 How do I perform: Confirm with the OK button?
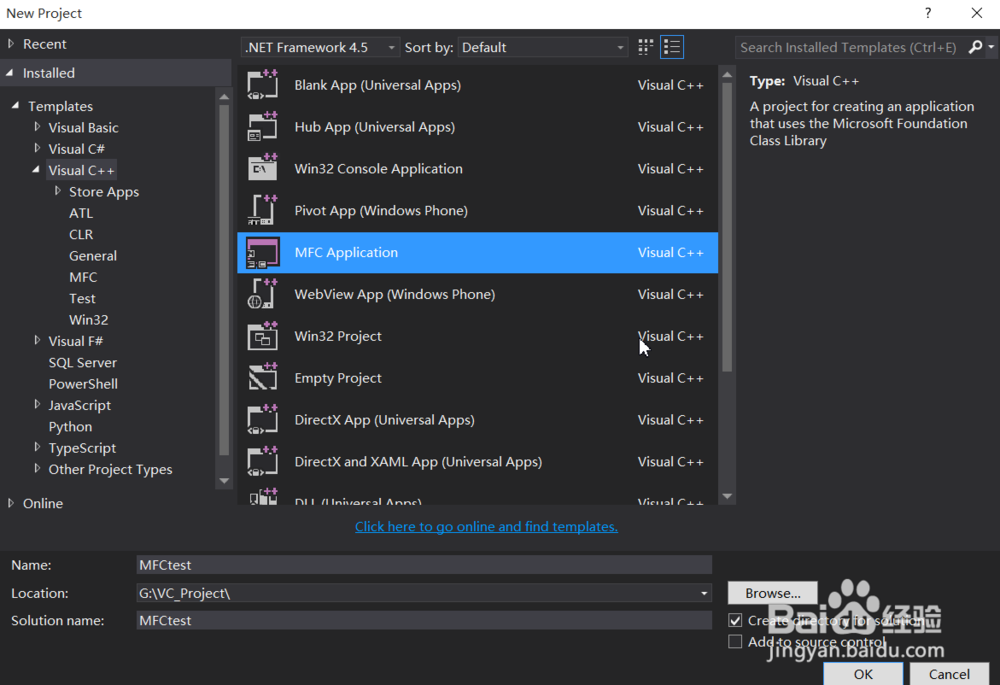tap(863, 674)
